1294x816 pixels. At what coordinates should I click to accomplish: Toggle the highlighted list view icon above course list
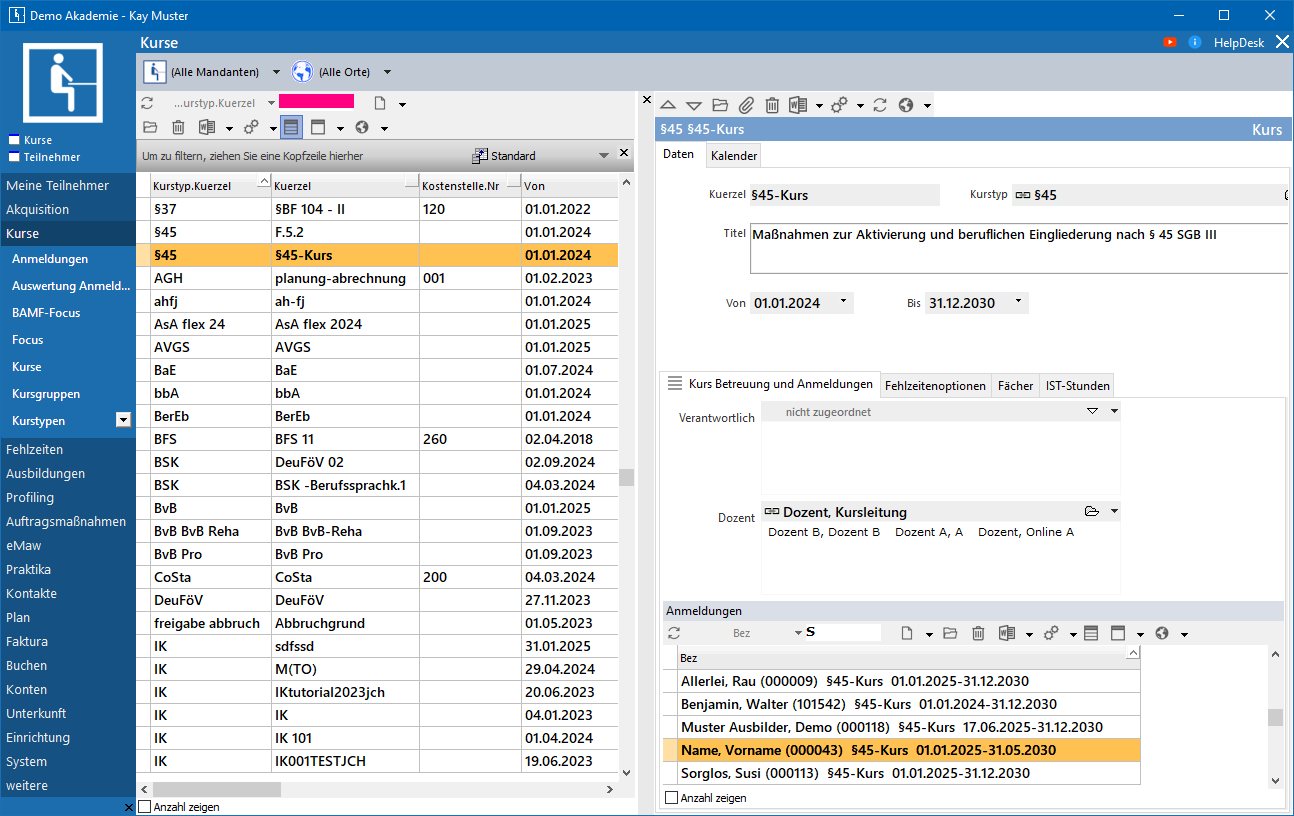(291, 127)
